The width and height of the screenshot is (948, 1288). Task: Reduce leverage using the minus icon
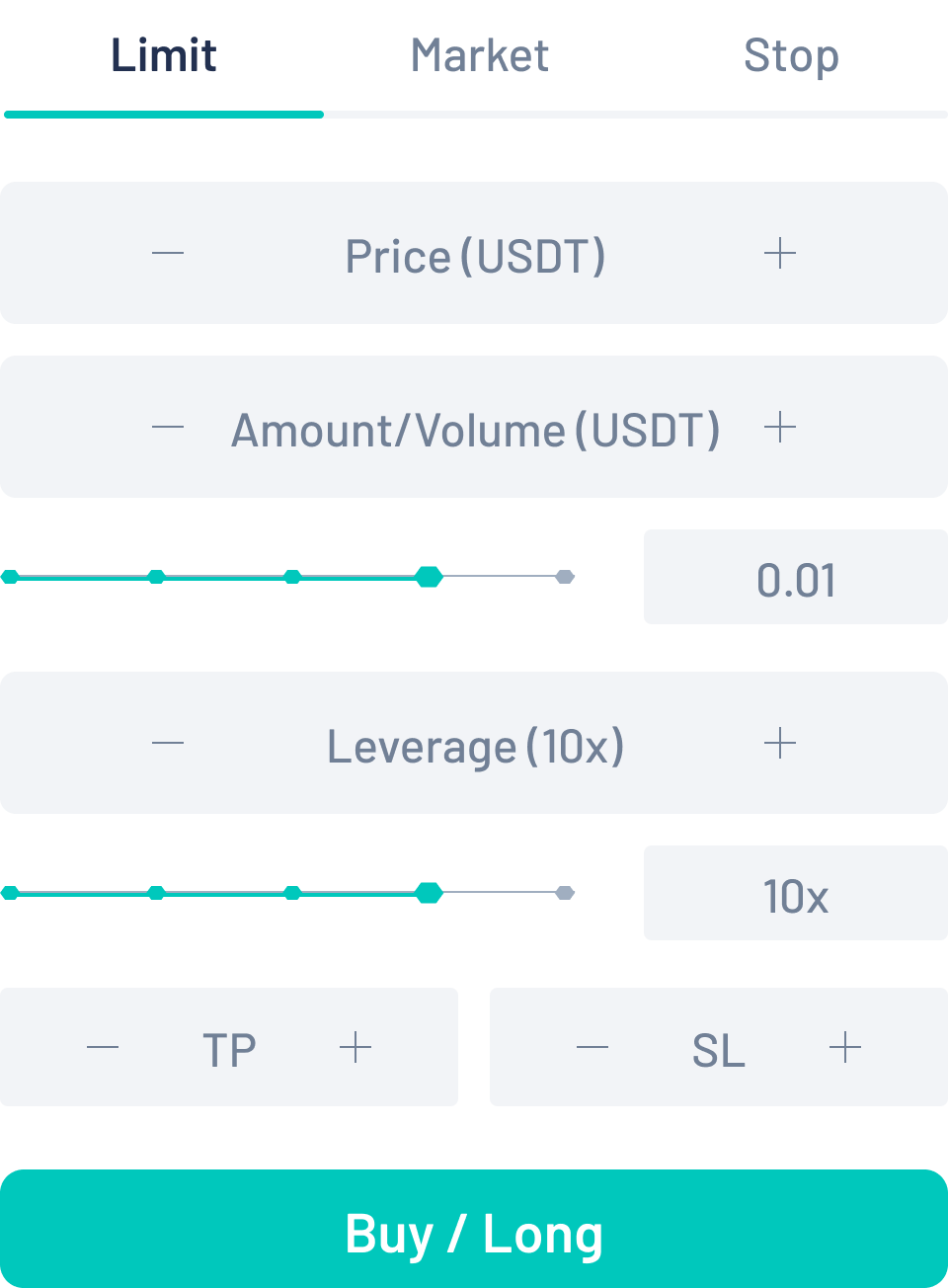tap(168, 744)
